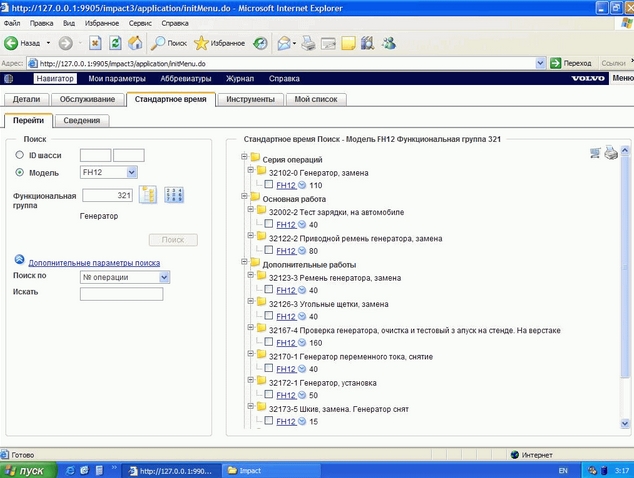Image resolution: width=634 pixels, height=478 pixels.
Task: Open the Навигатор menu item
Action: [x=55, y=78]
